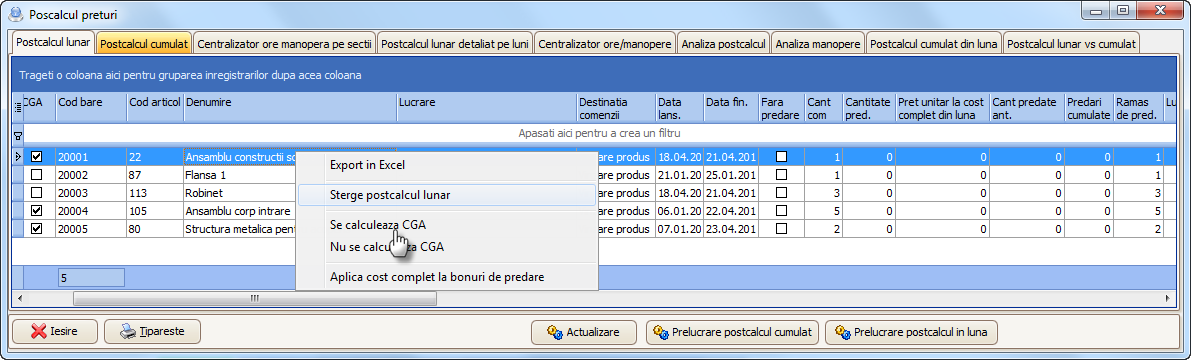This screenshot has width=1191, height=360.
Task: Click the Actualizare button
Action: [x=584, y=332]
